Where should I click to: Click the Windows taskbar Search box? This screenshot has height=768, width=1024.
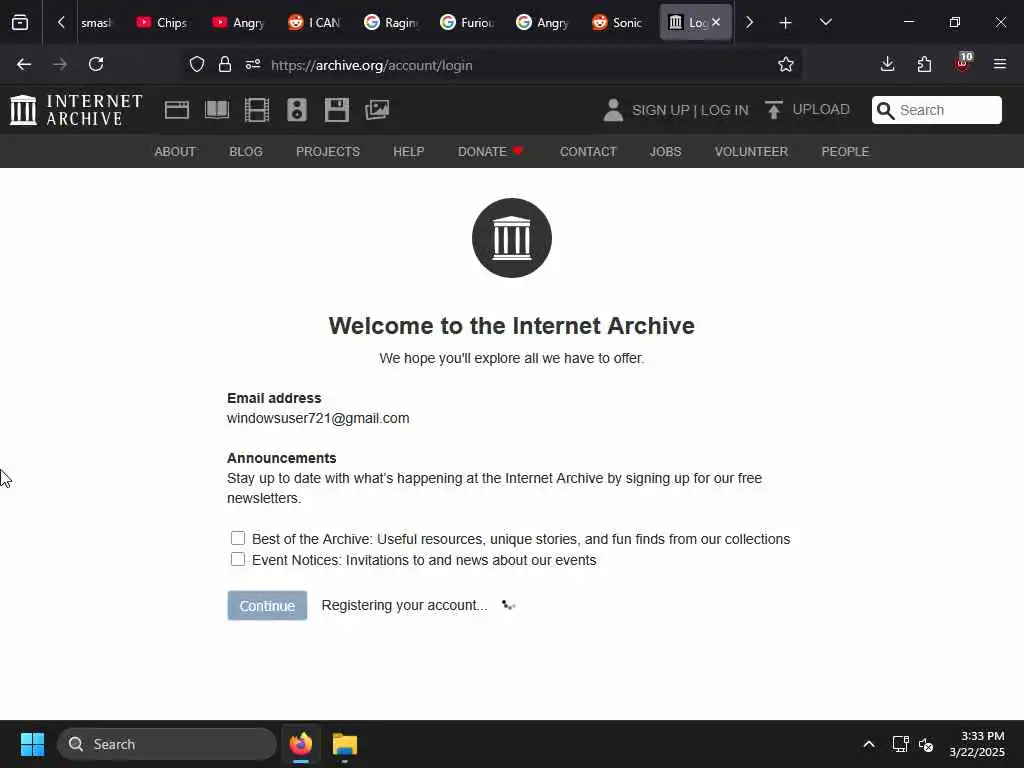[x=167, y=744]
